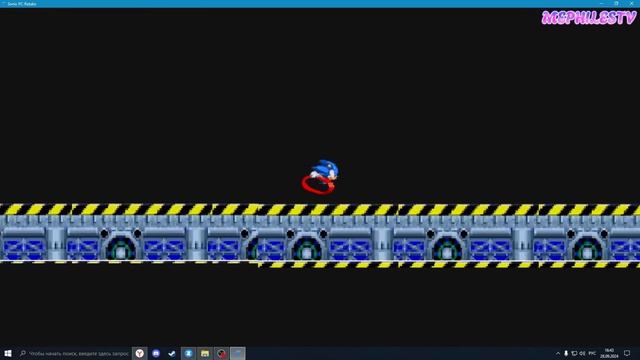This screenshot has height=360, width=640.
Task: Open the taskbar clock and date
Action: tap(609, 353)
